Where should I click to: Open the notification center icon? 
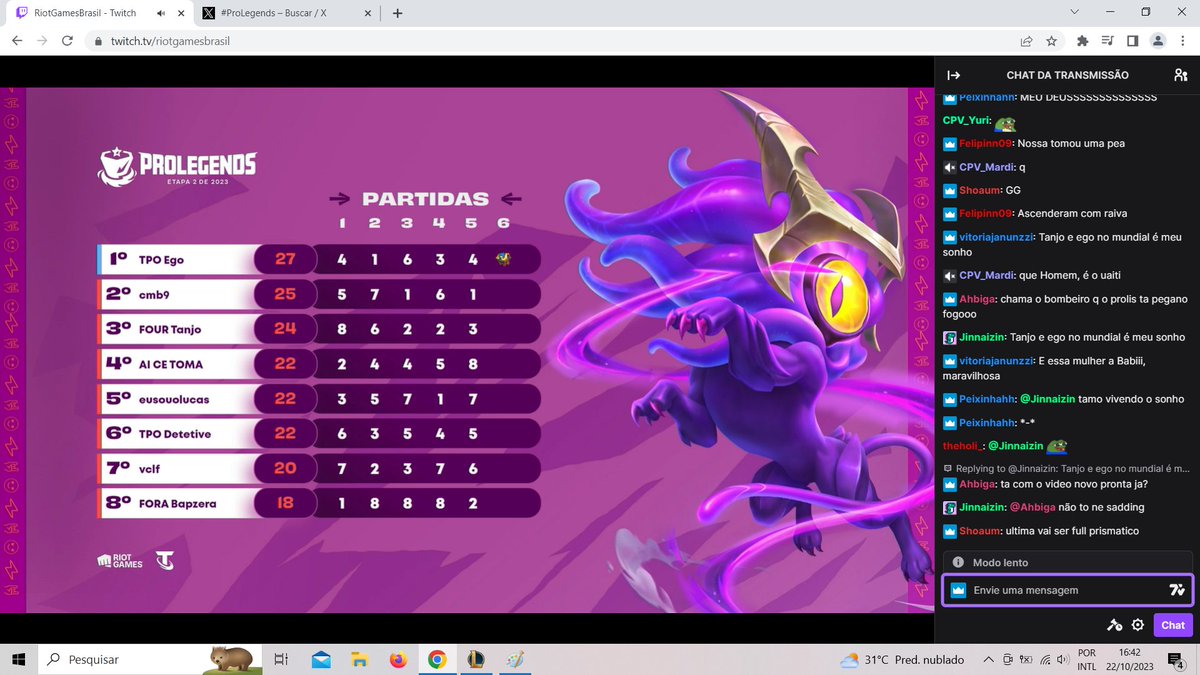1178,659
